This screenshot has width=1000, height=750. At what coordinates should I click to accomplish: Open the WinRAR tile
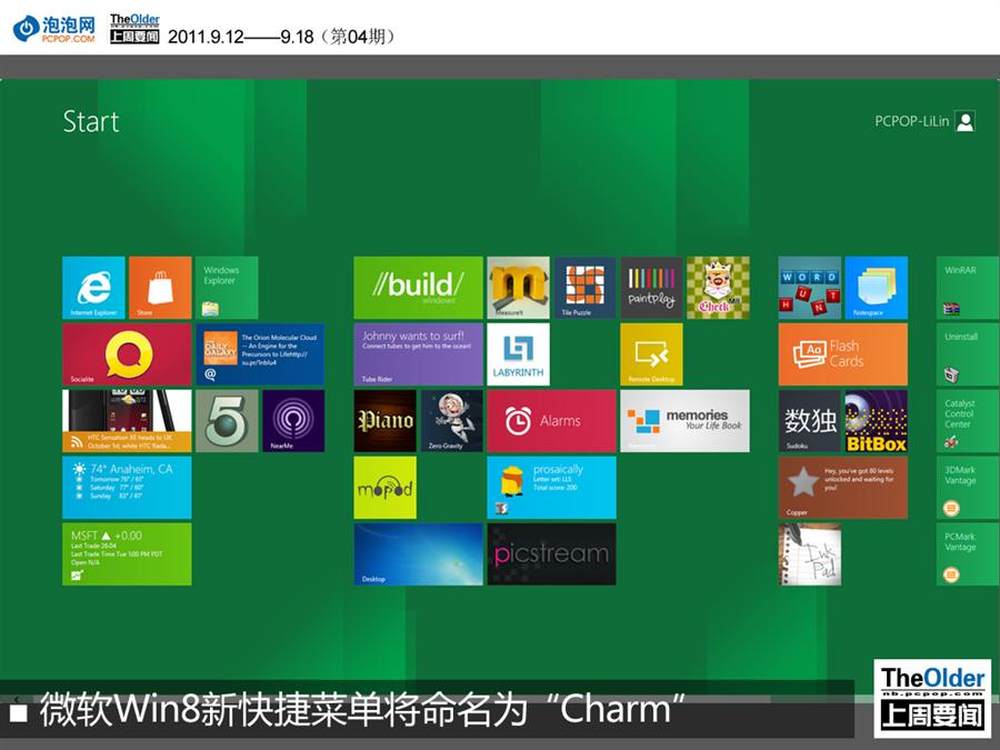coord(968,288)
